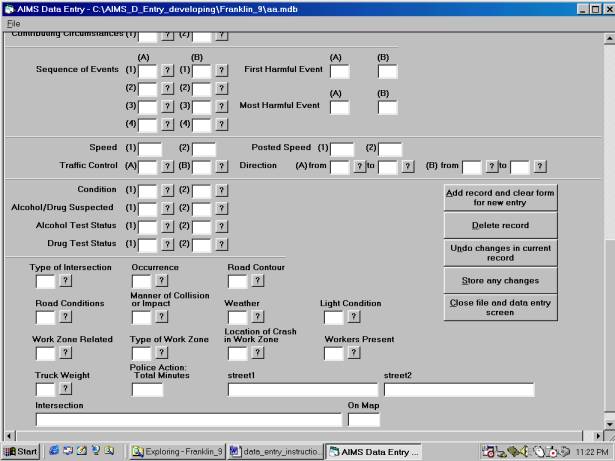615x461 pixels.
Task: Open help for Condition (2)
Action: click(x=222, y=190)
